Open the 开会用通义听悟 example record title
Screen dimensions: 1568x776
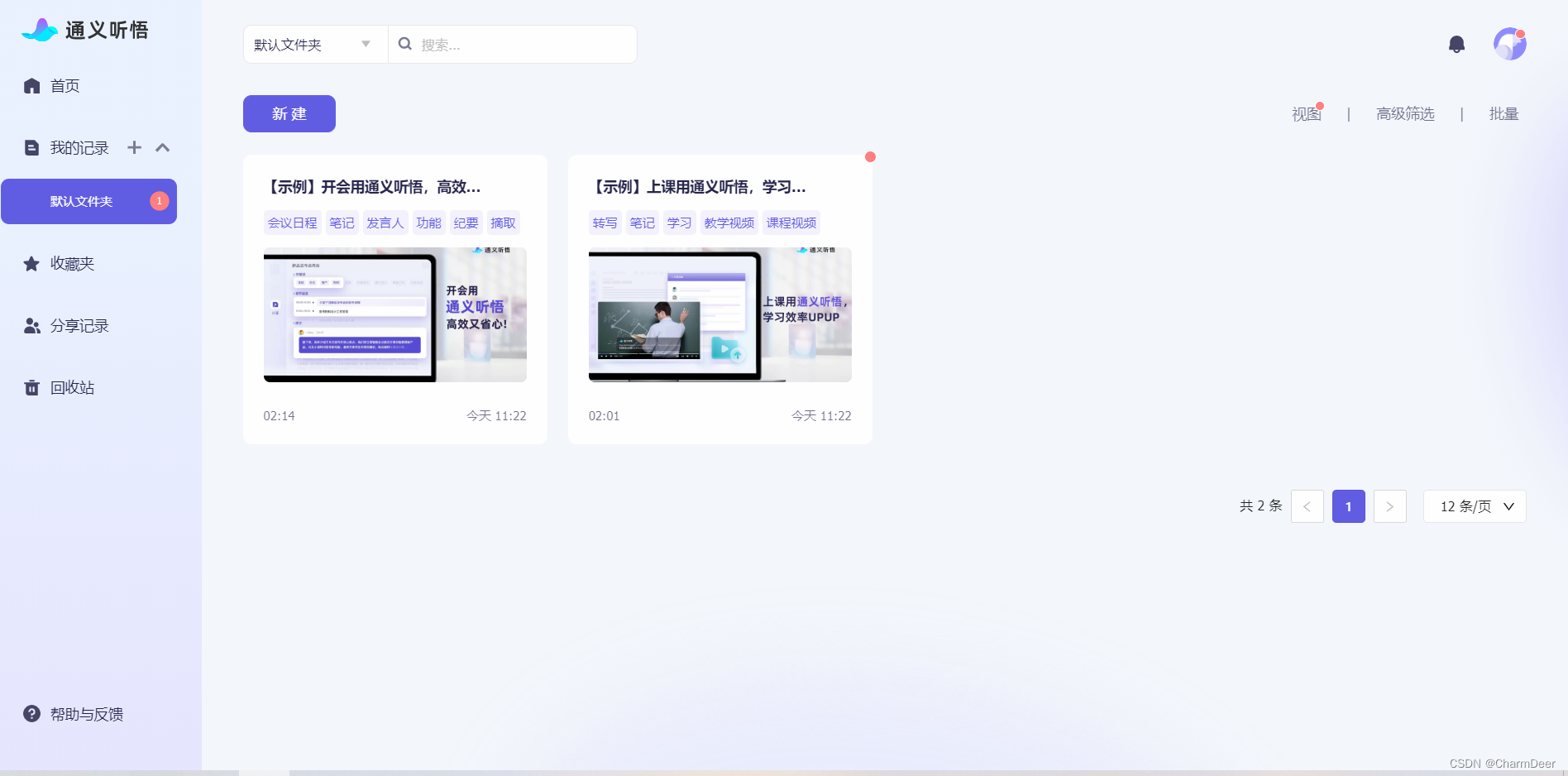pos(371,187)
